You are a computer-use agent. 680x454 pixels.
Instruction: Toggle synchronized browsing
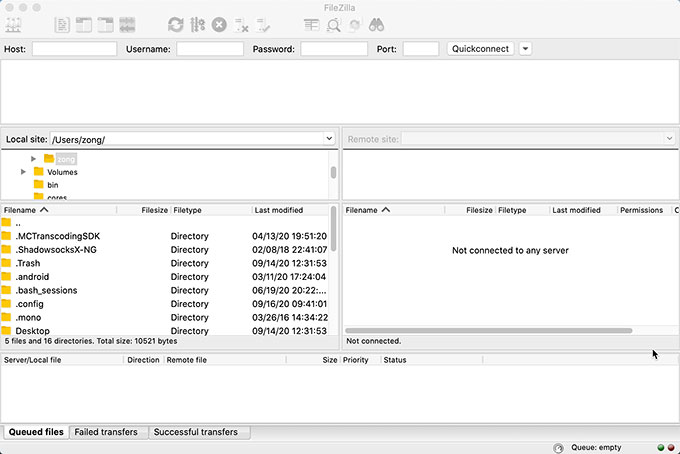click(355, 25)
